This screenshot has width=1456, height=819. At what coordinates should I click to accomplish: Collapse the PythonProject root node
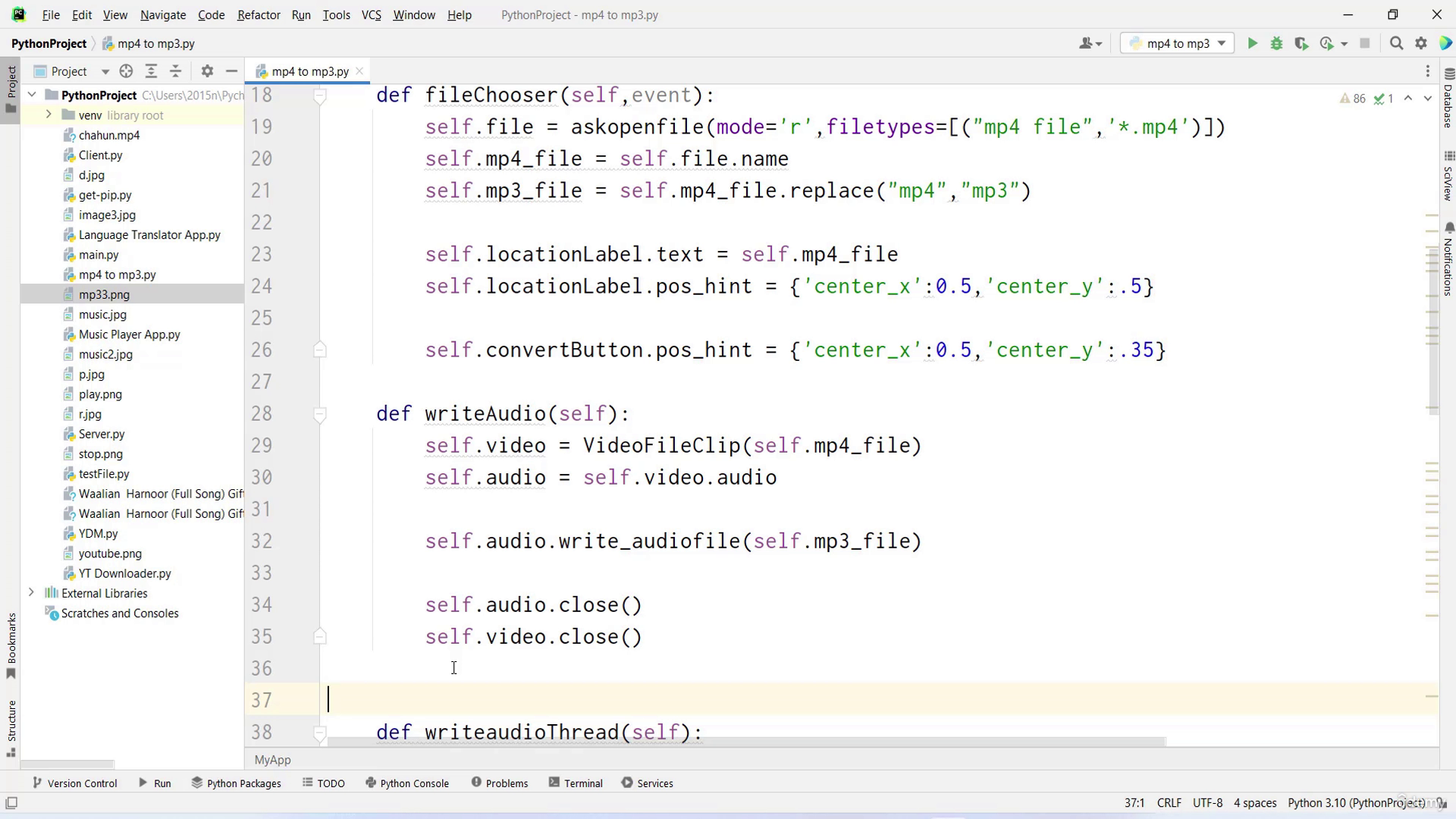(32, 95)
